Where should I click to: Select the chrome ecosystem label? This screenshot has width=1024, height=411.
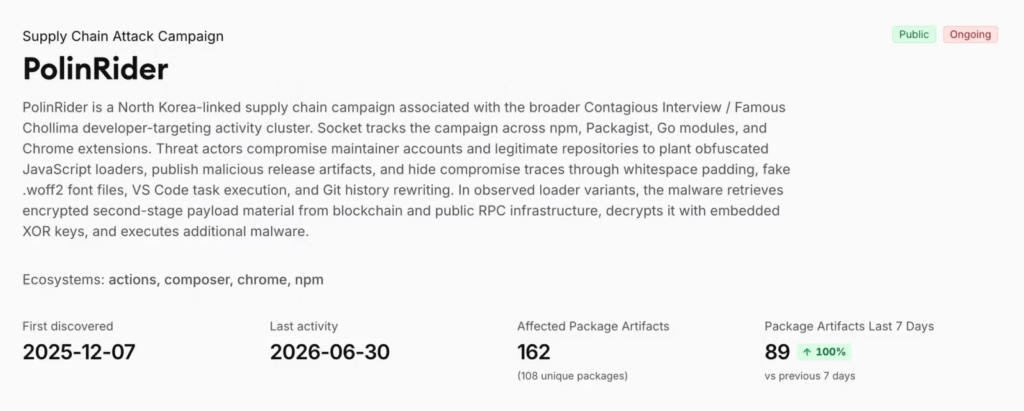[x=262, y=280]
